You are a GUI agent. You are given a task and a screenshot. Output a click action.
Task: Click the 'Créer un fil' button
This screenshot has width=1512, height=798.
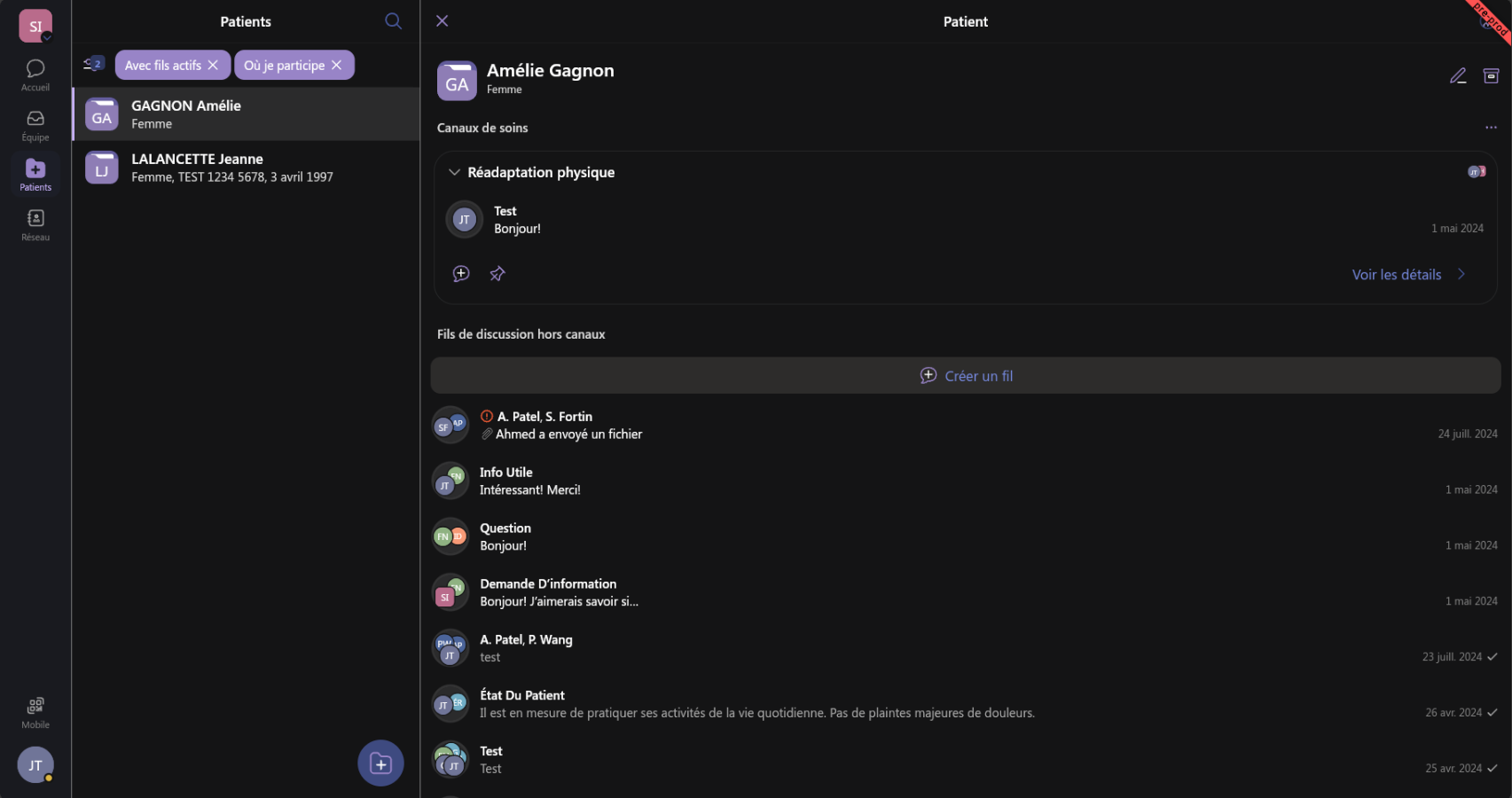tap(965, 376)
